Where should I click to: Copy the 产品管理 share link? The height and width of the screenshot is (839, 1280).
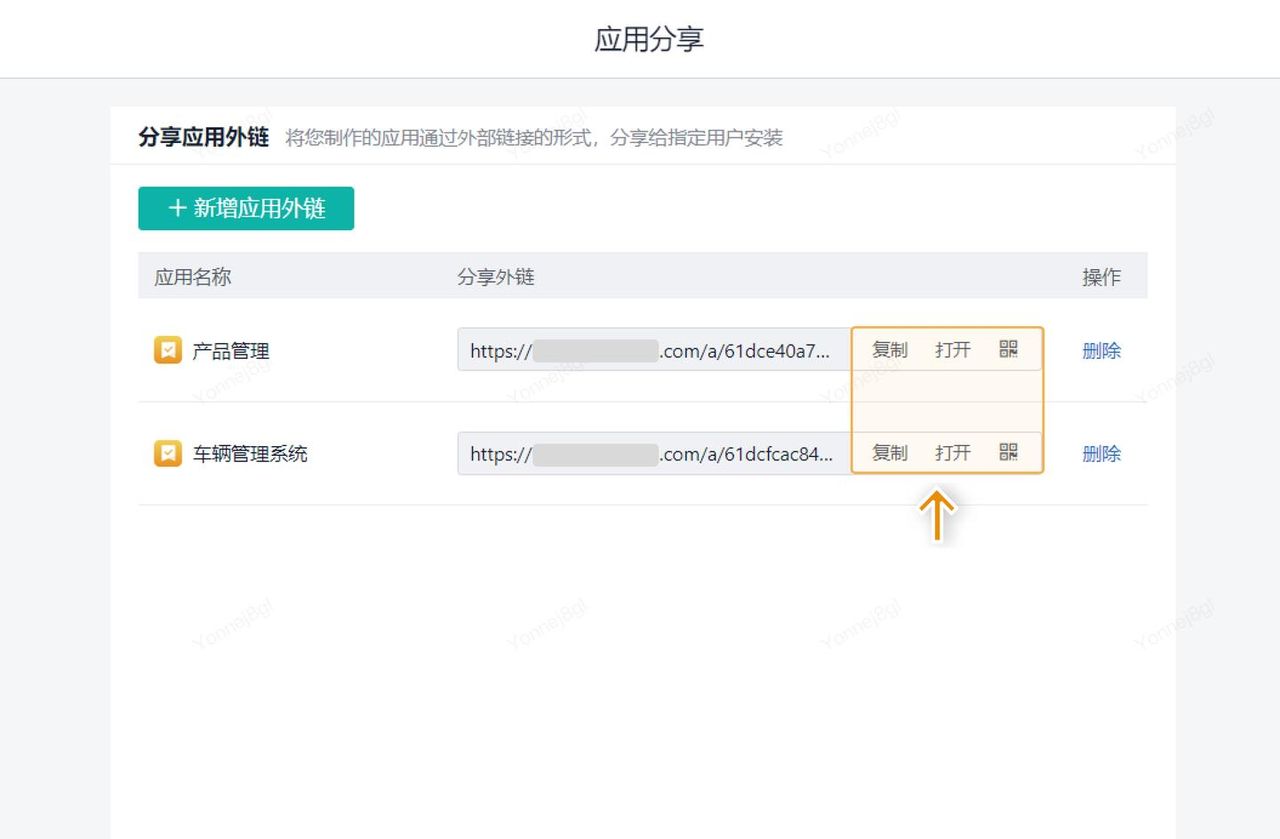[x=890, y=350]
